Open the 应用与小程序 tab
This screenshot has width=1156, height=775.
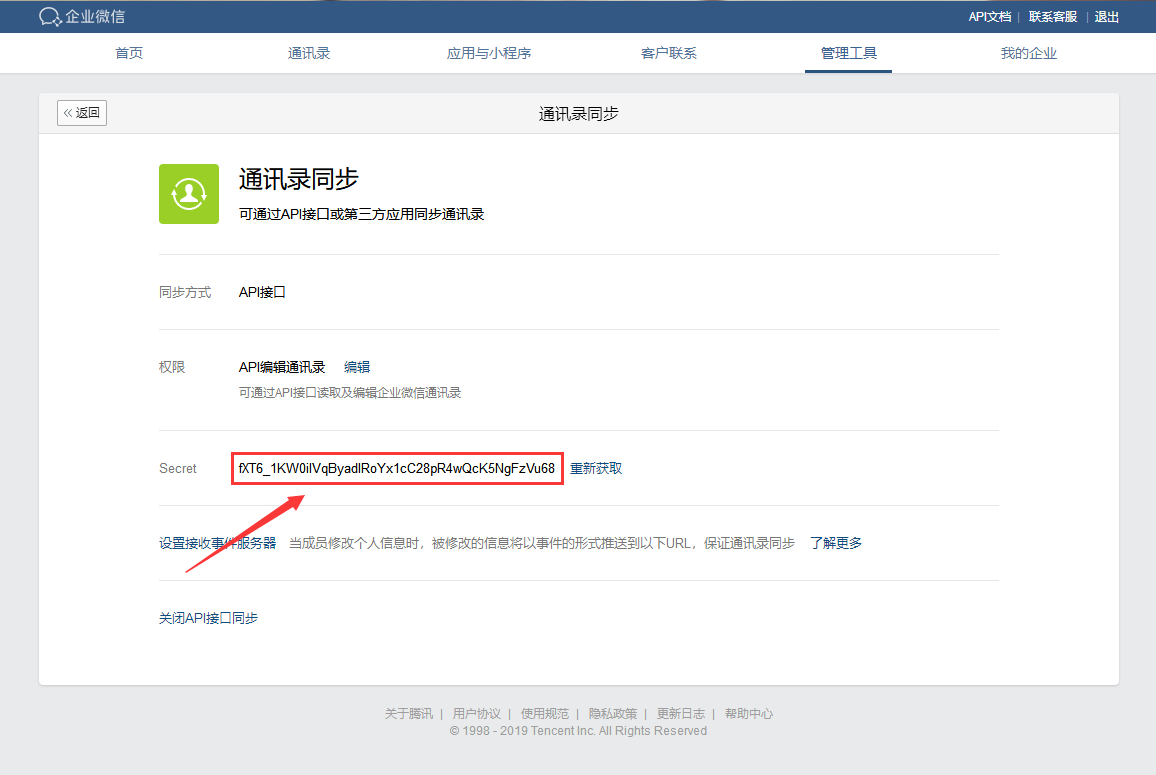488,53
